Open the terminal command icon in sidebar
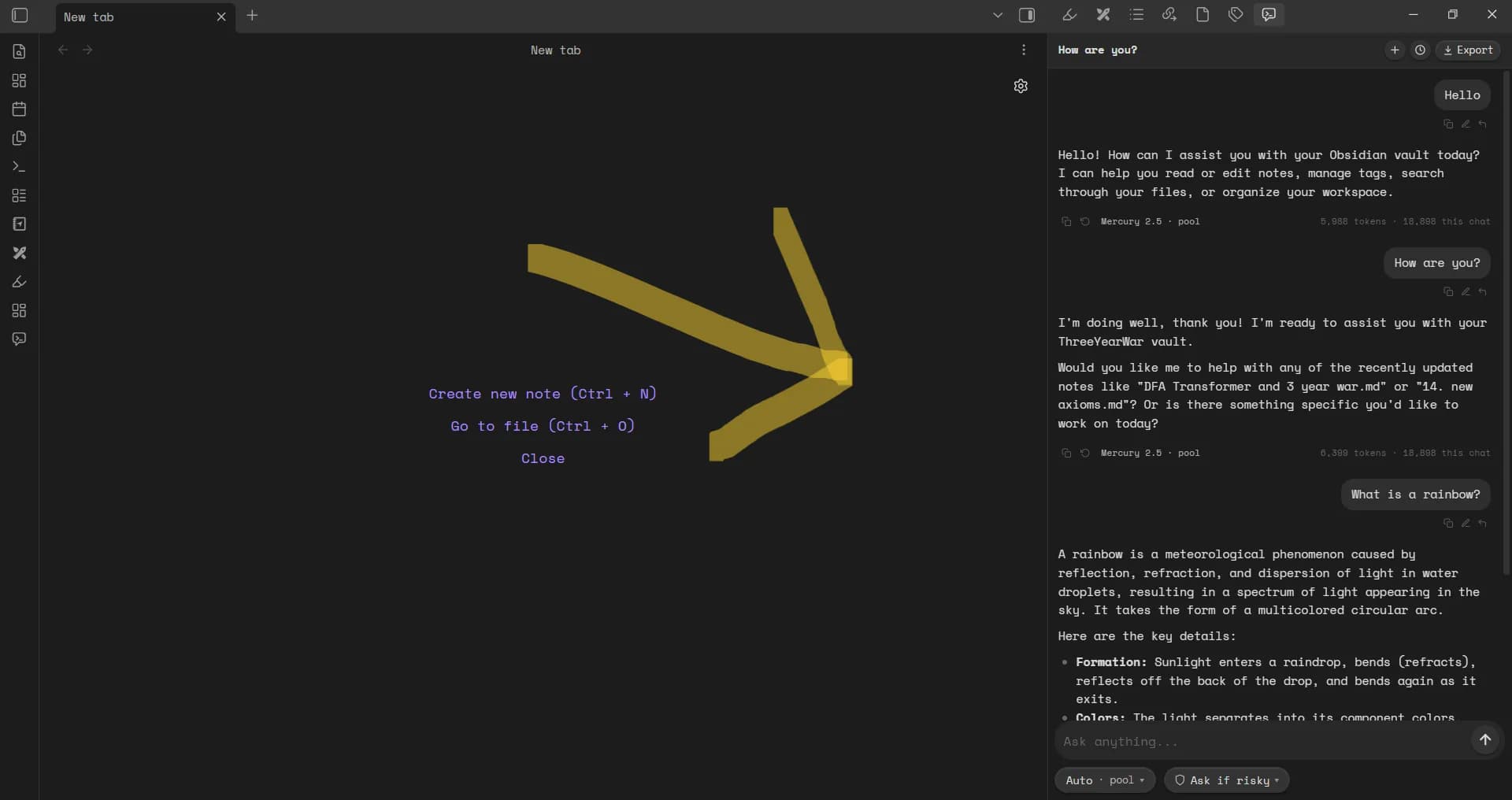This screenshot has height=800, width=1512. pos(19,167)
